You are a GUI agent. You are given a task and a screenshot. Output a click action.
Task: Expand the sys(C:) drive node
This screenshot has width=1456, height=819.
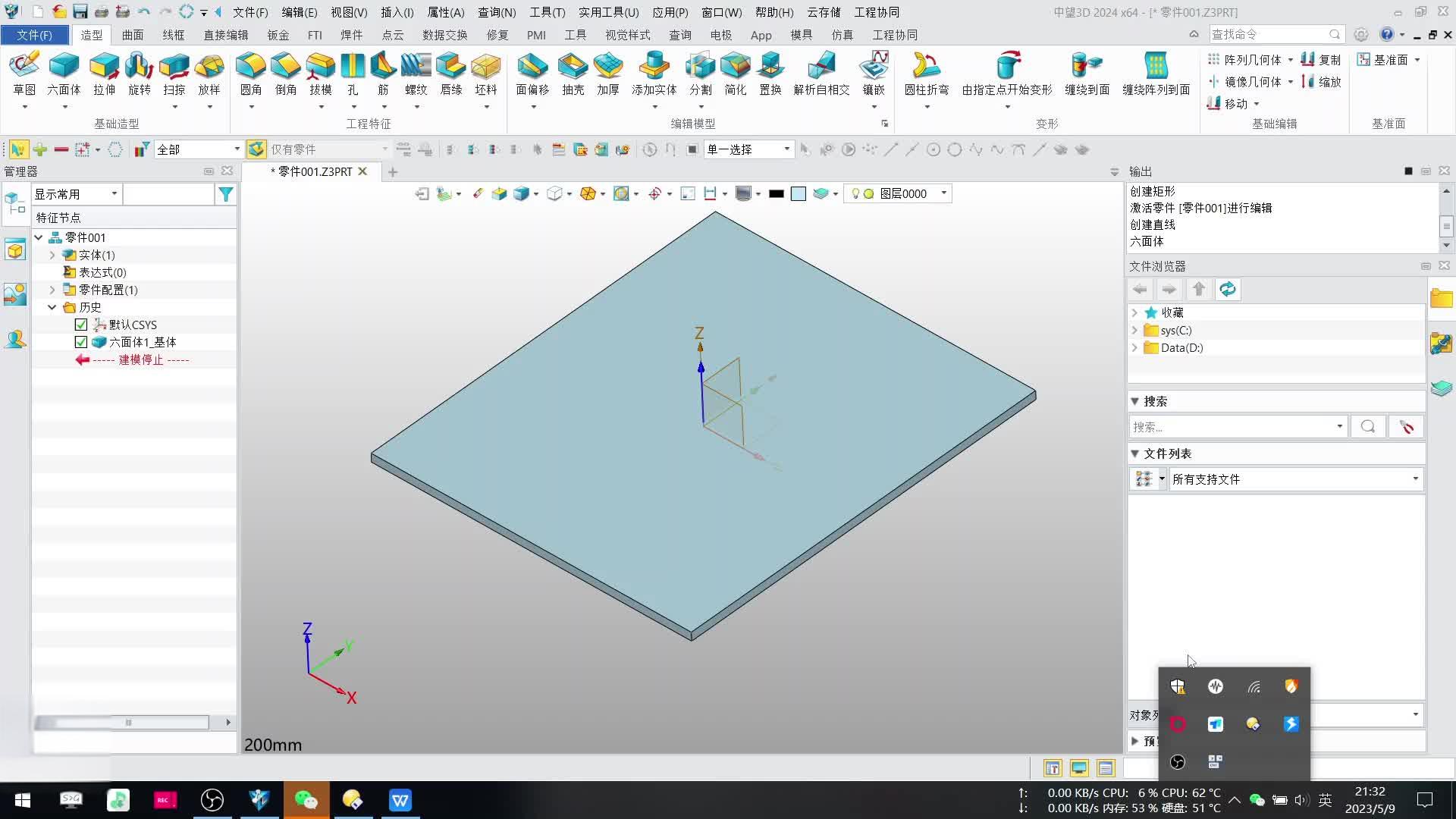pyautogui.click(x=1134, y=331)
